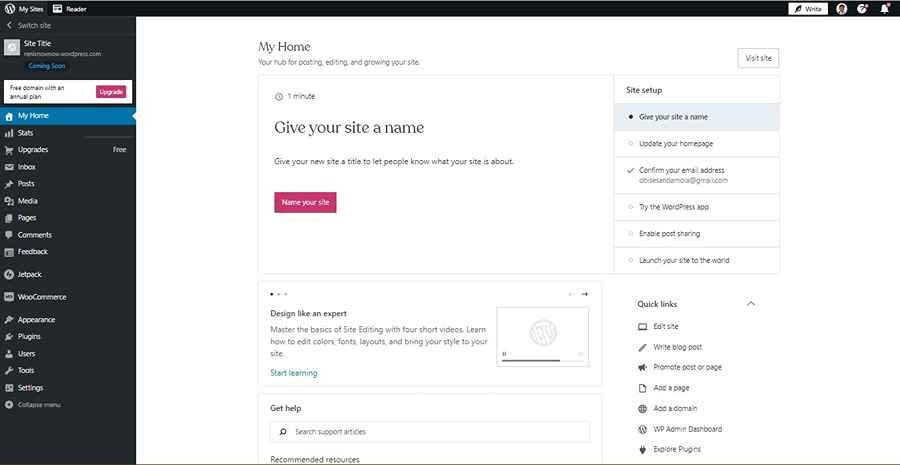Click the Settings sidebar icon
This screenshot has height=465, width=900.
click(x=9, y=388)
